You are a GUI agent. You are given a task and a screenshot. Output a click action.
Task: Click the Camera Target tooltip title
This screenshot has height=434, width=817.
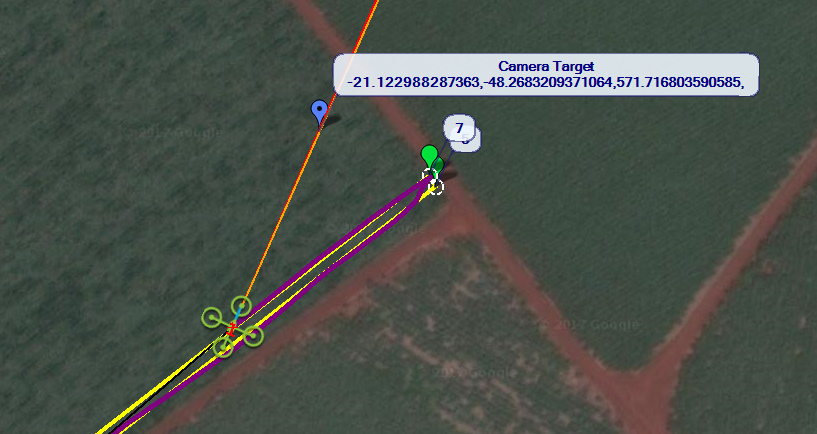(546, 66)
